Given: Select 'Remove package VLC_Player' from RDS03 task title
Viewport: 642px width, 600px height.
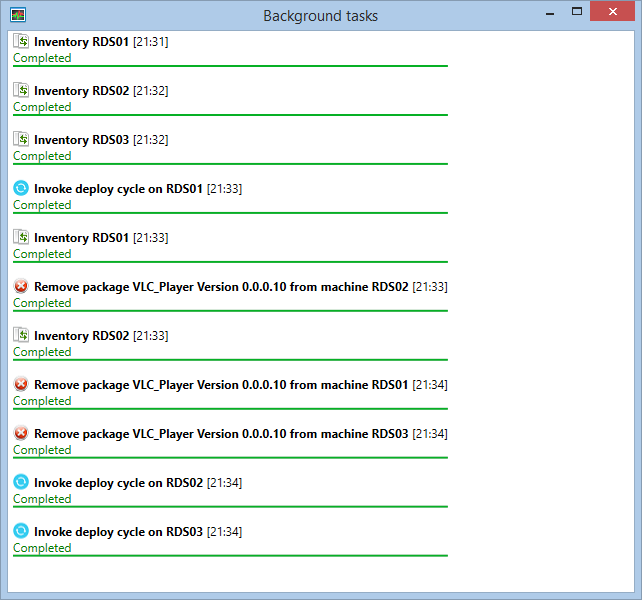Looking at the screenshot, I should (221, 433).
